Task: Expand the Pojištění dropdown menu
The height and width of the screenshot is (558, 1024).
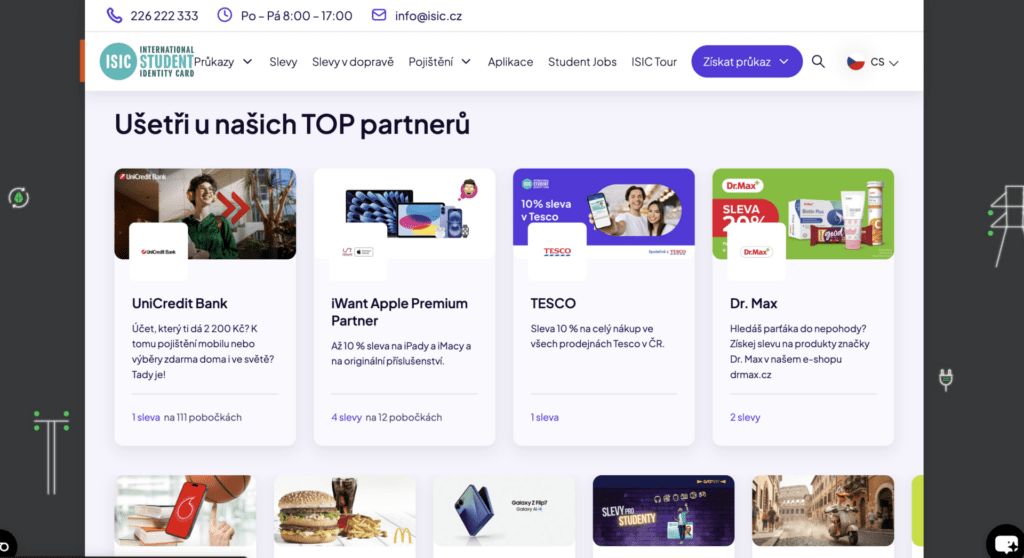Action: [440, 61]
